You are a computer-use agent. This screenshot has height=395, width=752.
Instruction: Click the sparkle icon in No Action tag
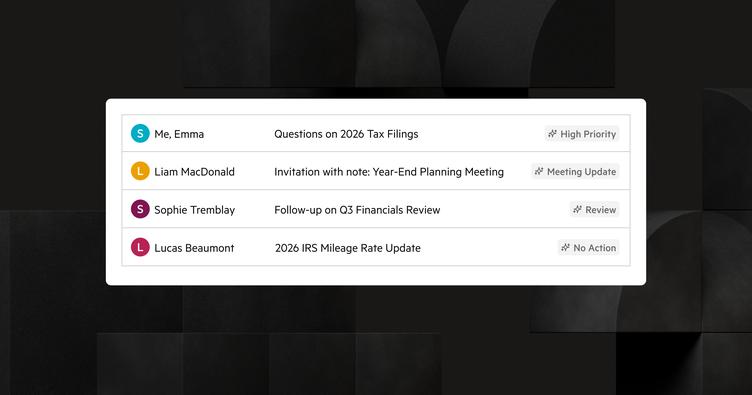(565, 247)
